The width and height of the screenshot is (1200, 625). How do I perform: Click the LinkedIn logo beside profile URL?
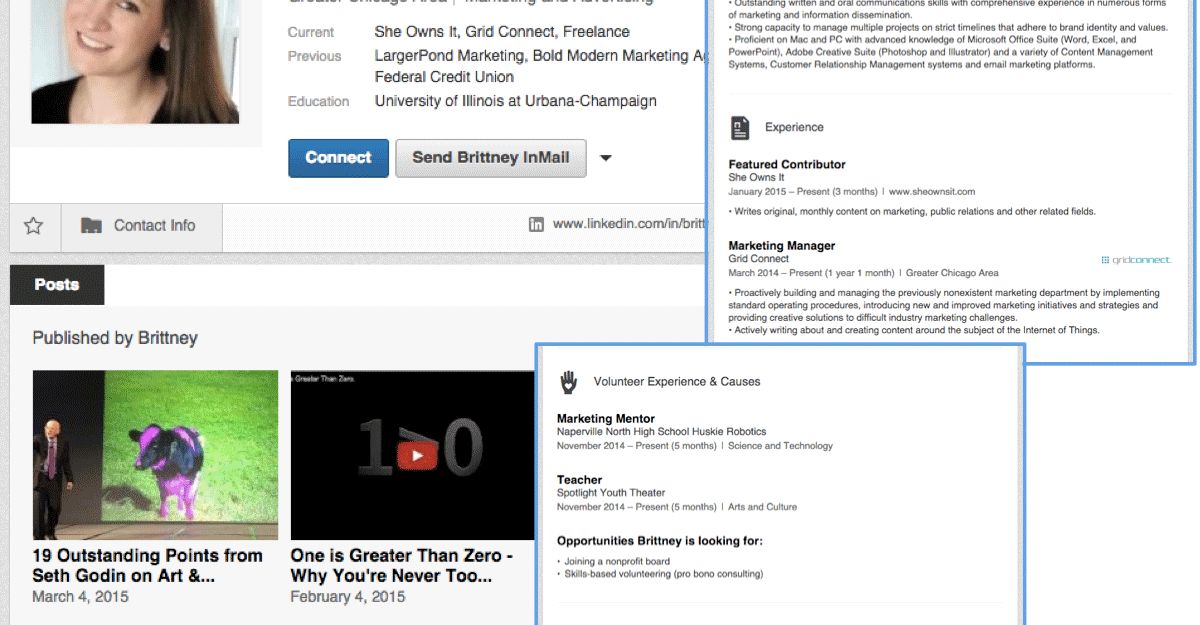[536, 224]
